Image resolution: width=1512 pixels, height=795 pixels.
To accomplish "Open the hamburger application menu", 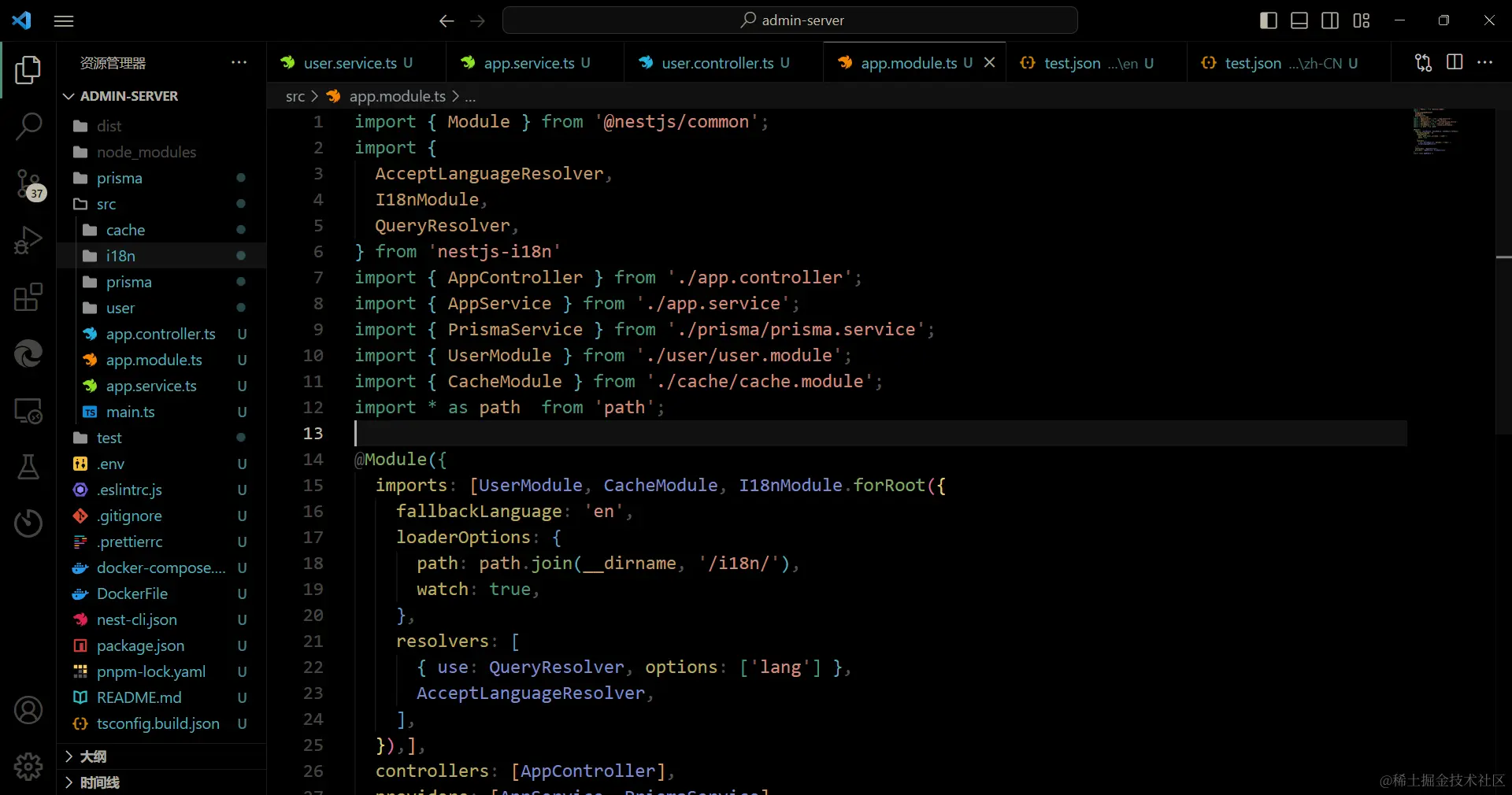I will (x=64, y=21).
